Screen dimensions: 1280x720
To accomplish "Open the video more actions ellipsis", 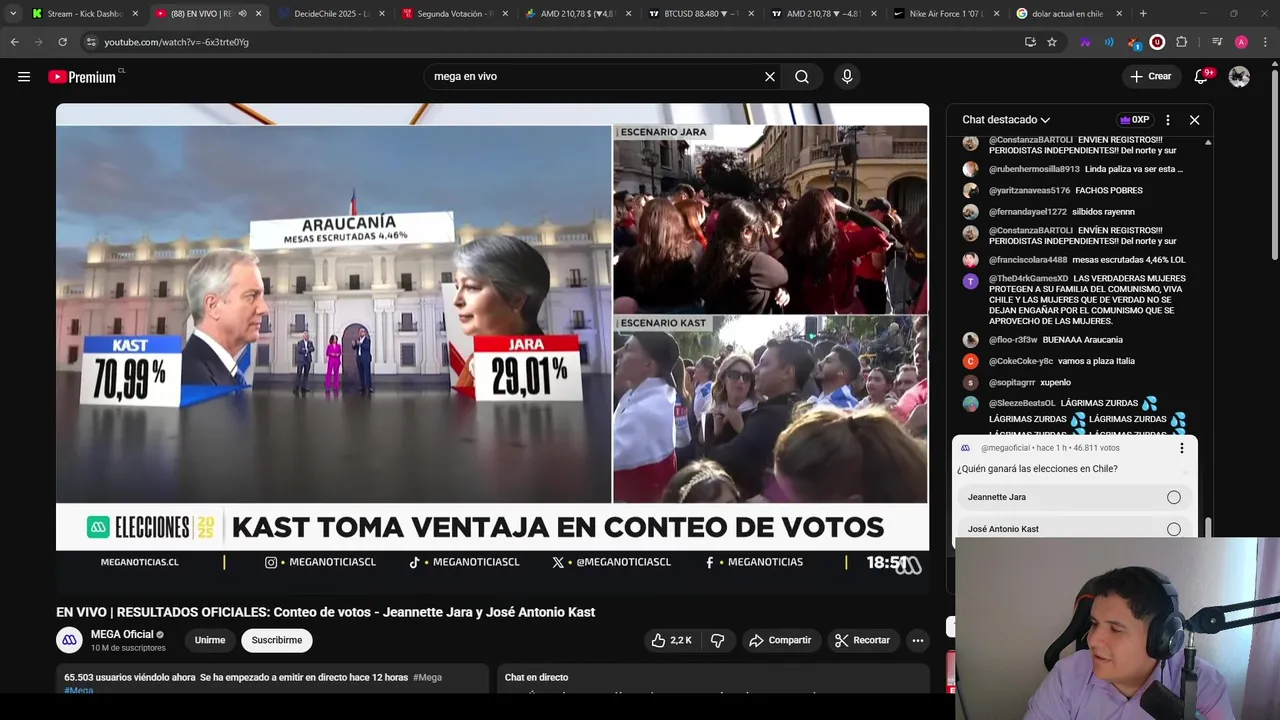I will [x=918, y=640].
